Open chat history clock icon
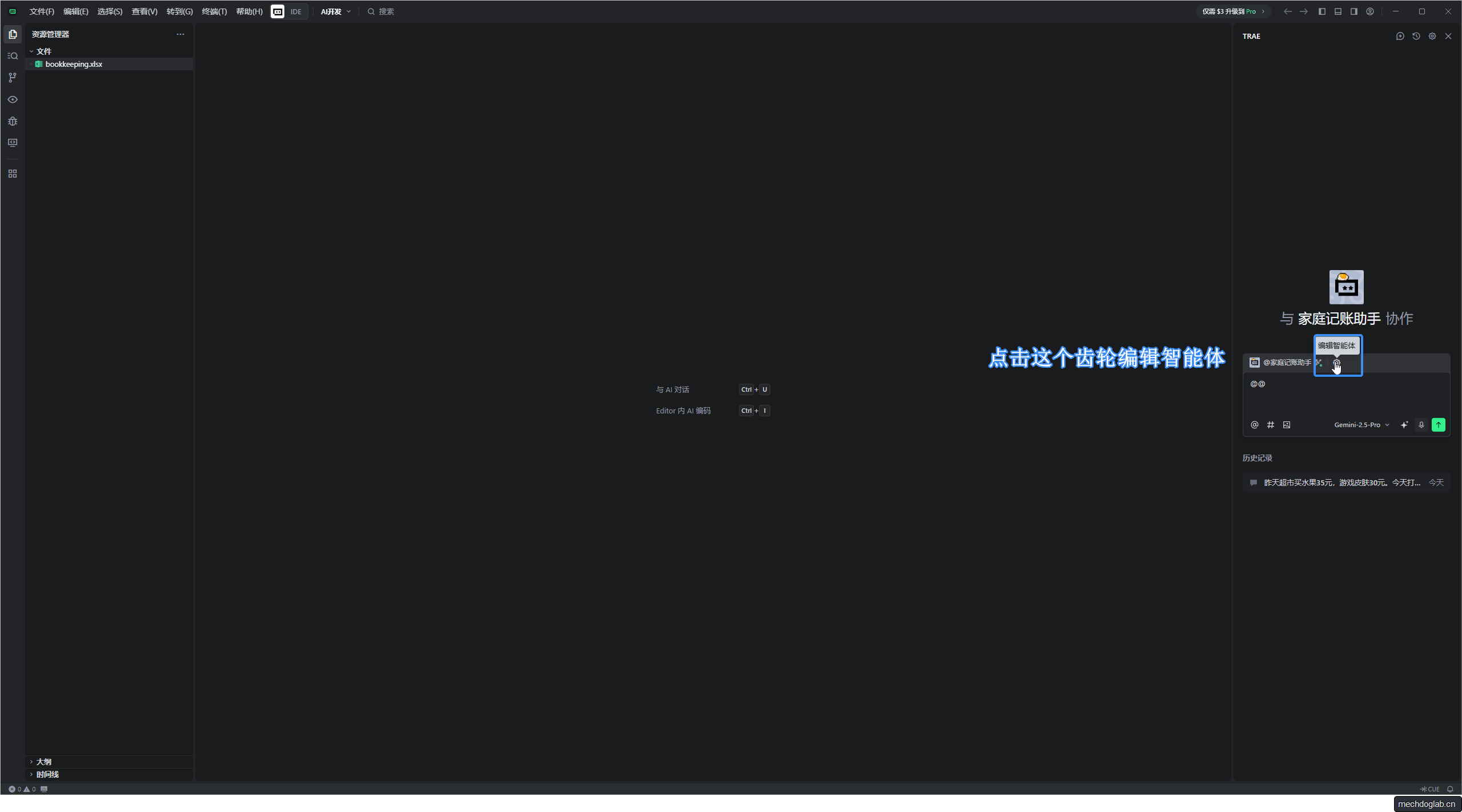Image resolution: width=1462 pixels, height=812 pixels. 1416,36
